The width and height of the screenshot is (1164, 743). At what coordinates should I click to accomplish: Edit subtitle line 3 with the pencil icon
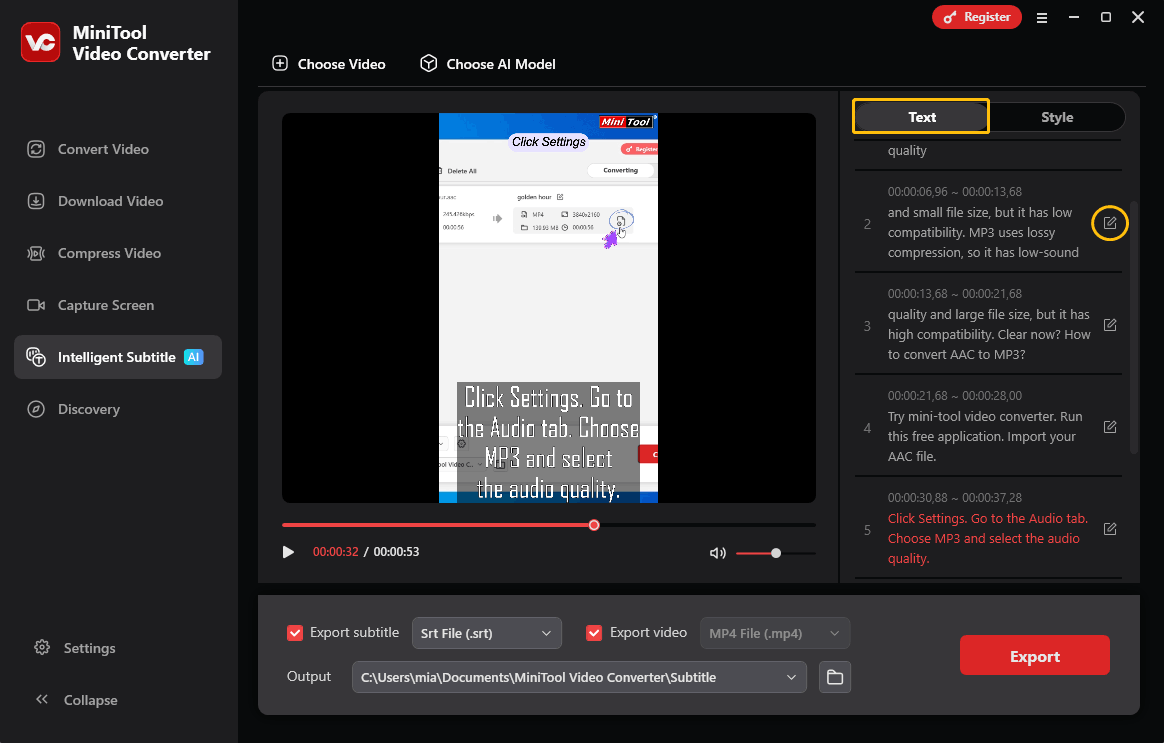(x=1110, y=325)
